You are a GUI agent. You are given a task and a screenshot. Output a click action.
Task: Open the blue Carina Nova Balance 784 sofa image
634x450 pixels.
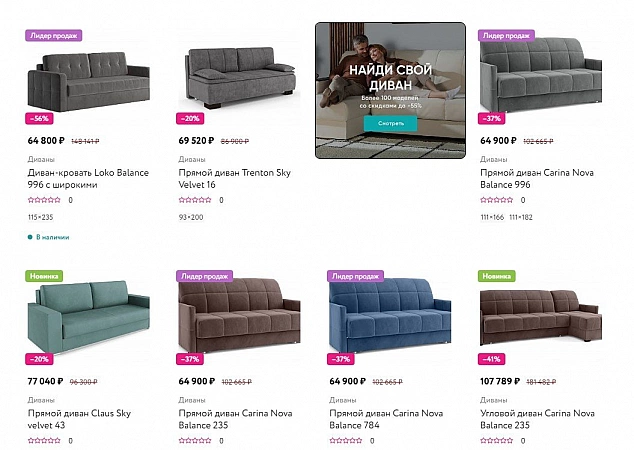click(390, 315)
